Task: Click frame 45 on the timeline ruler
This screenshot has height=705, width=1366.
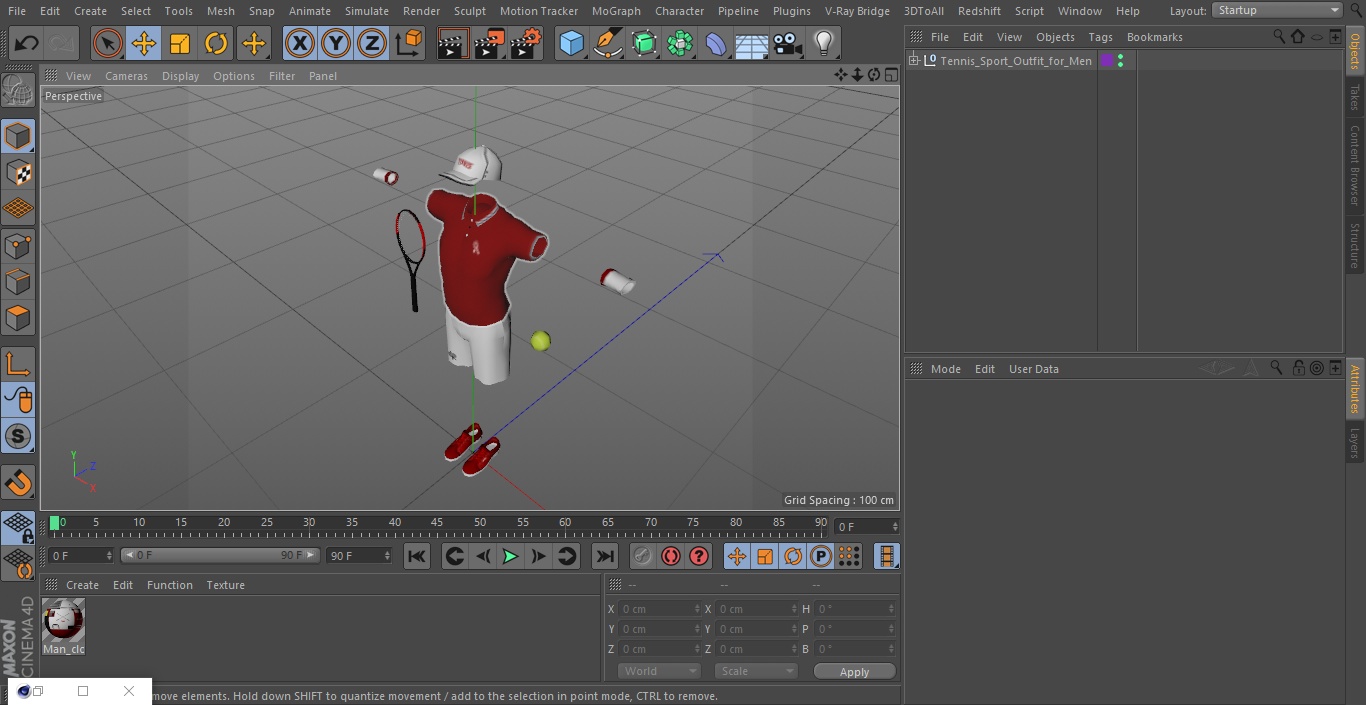Action: 437,522
